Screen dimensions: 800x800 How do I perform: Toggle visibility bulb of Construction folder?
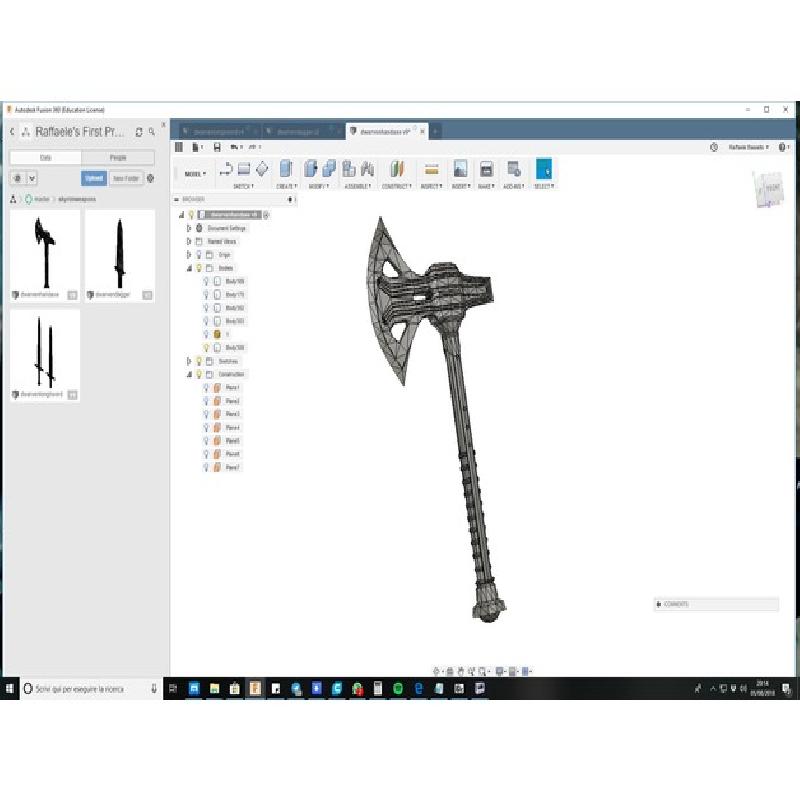click(199, 374)
